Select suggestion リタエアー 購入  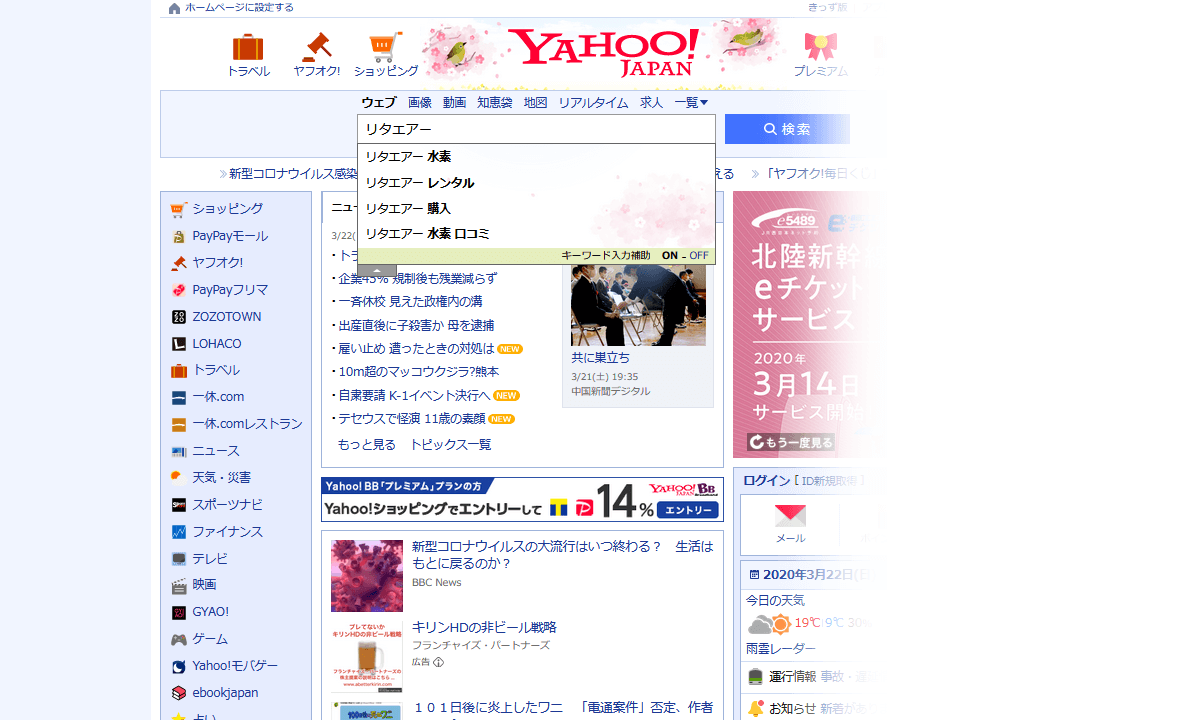coord(536,208)
